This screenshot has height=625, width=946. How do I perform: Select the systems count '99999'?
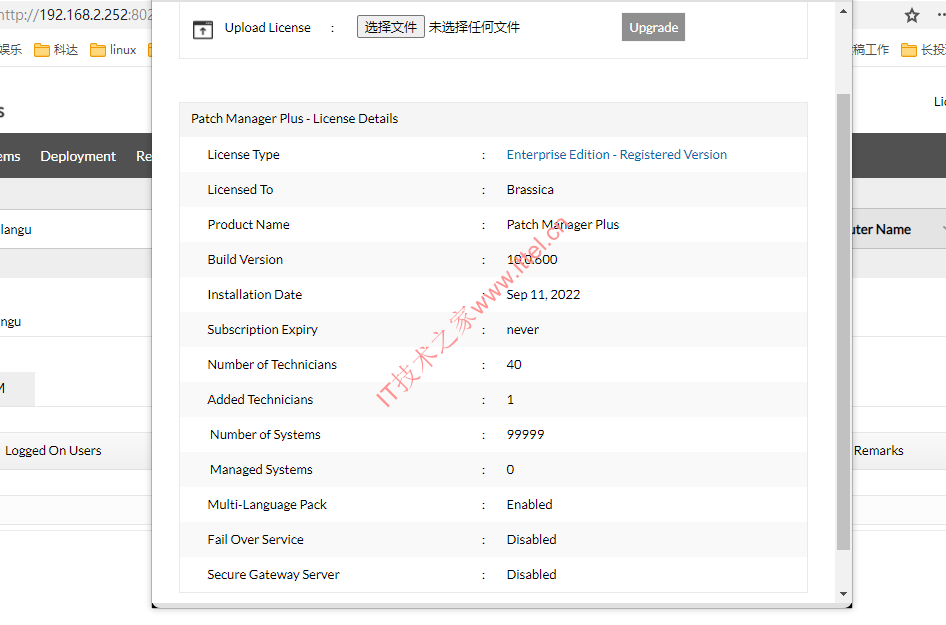525,434
